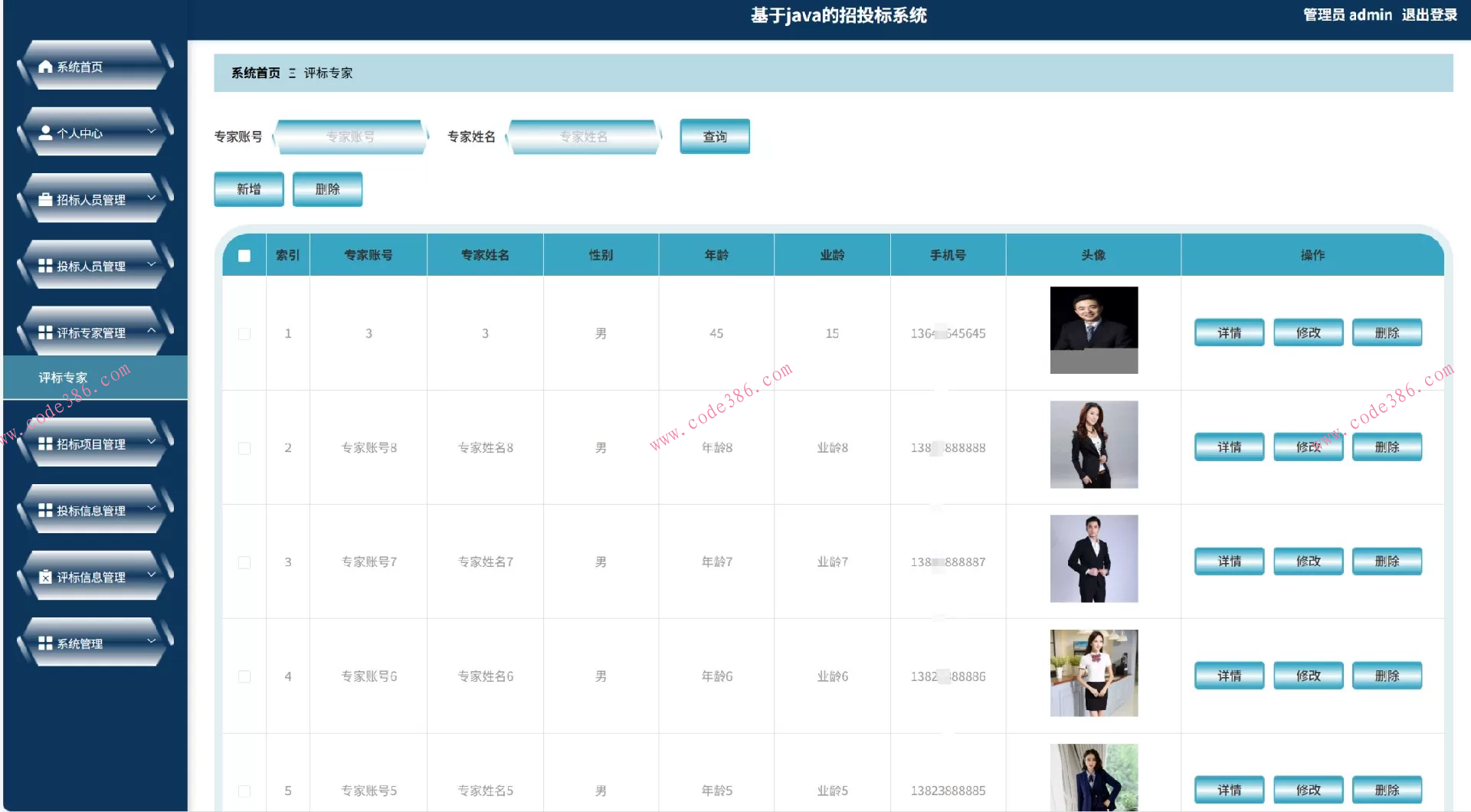The width and height of the screenshot is (1471, 812).
Task: Click the grid icon for 投标信息管理
Action: pos(45,510)
